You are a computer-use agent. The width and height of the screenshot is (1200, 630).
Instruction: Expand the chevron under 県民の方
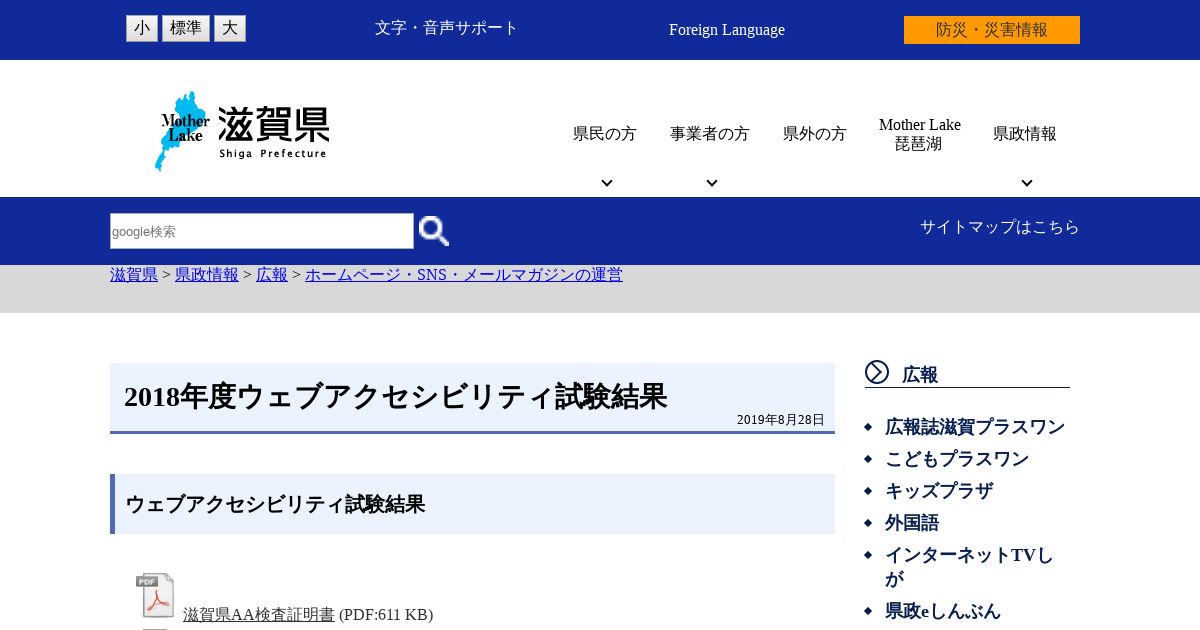(x=607, y=183)
